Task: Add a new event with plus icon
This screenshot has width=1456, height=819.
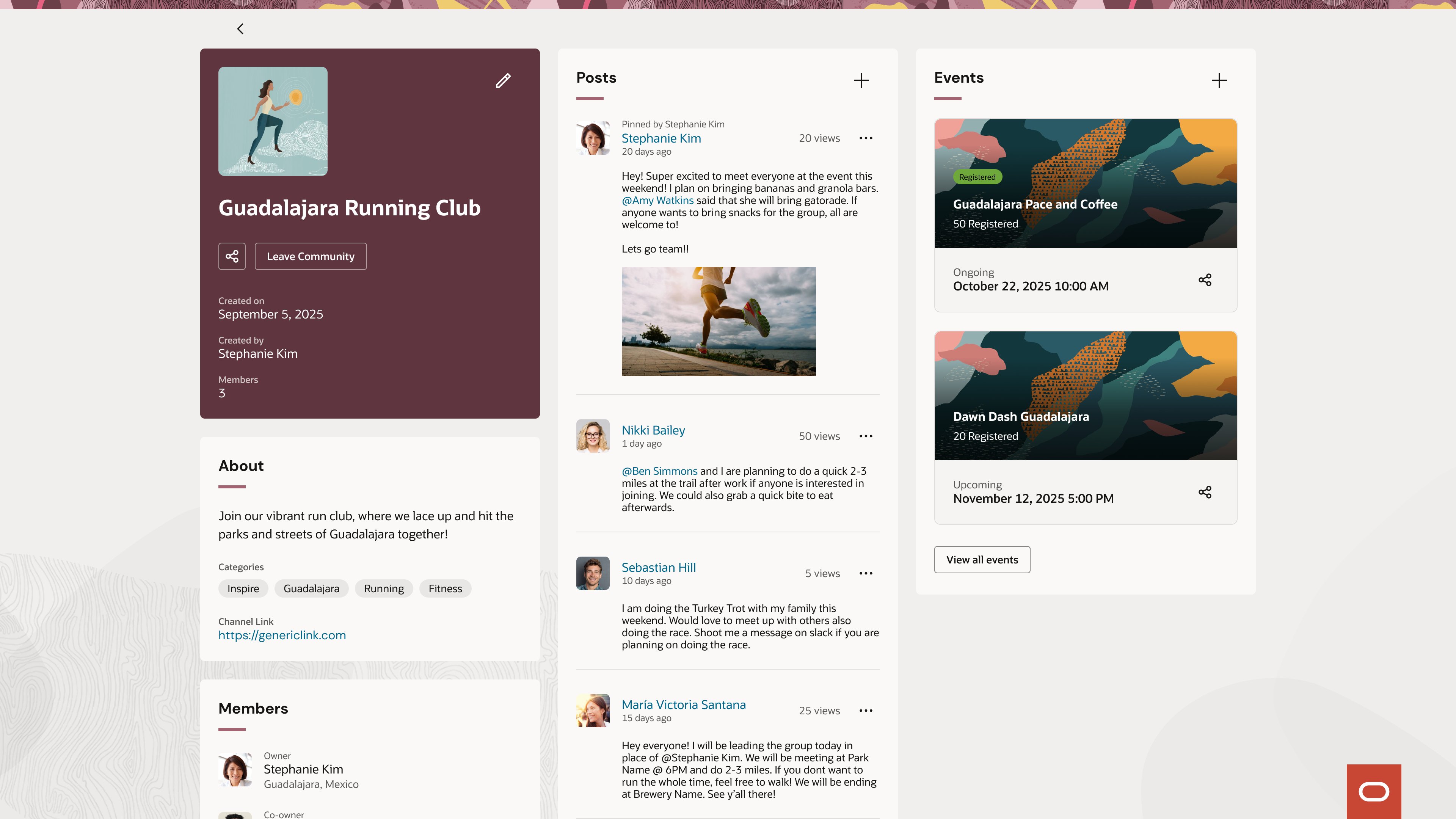Action: click(1219, 80)
